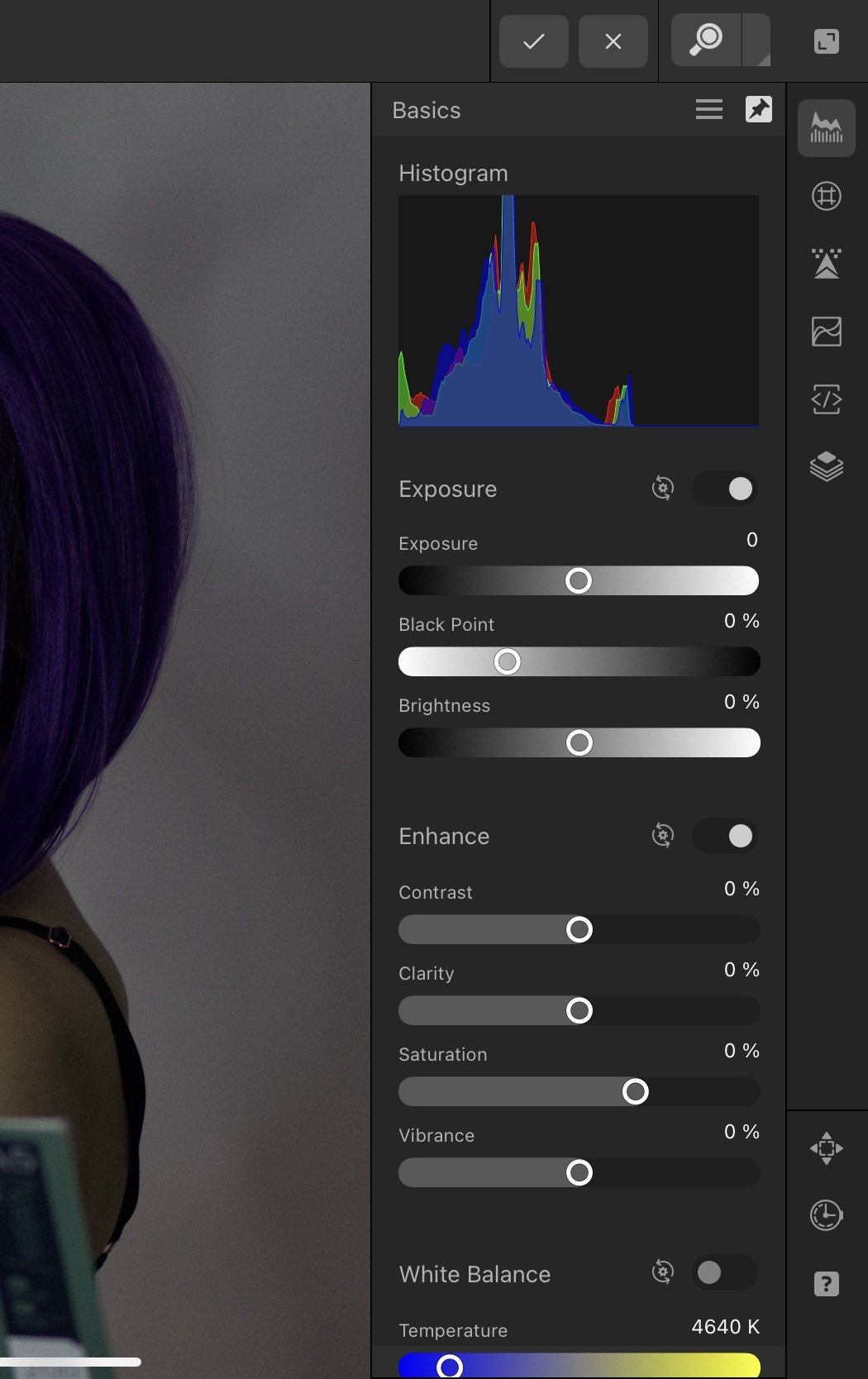This screenshot has height=1379, width=868.
Task: Click the Temperature slider handle
Action: 450,1367
